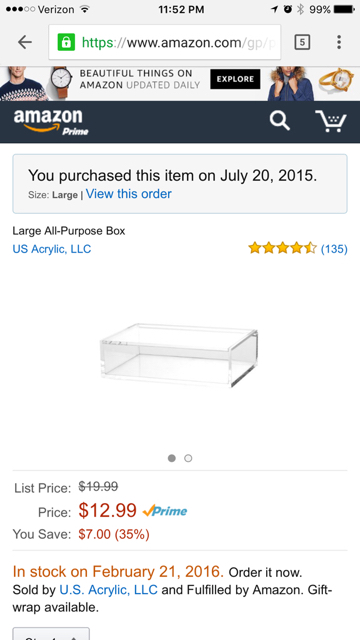Viewport: 360px width, 640px height.
Task: Click the EXPLORE banner button
Action: pos(235,79)
